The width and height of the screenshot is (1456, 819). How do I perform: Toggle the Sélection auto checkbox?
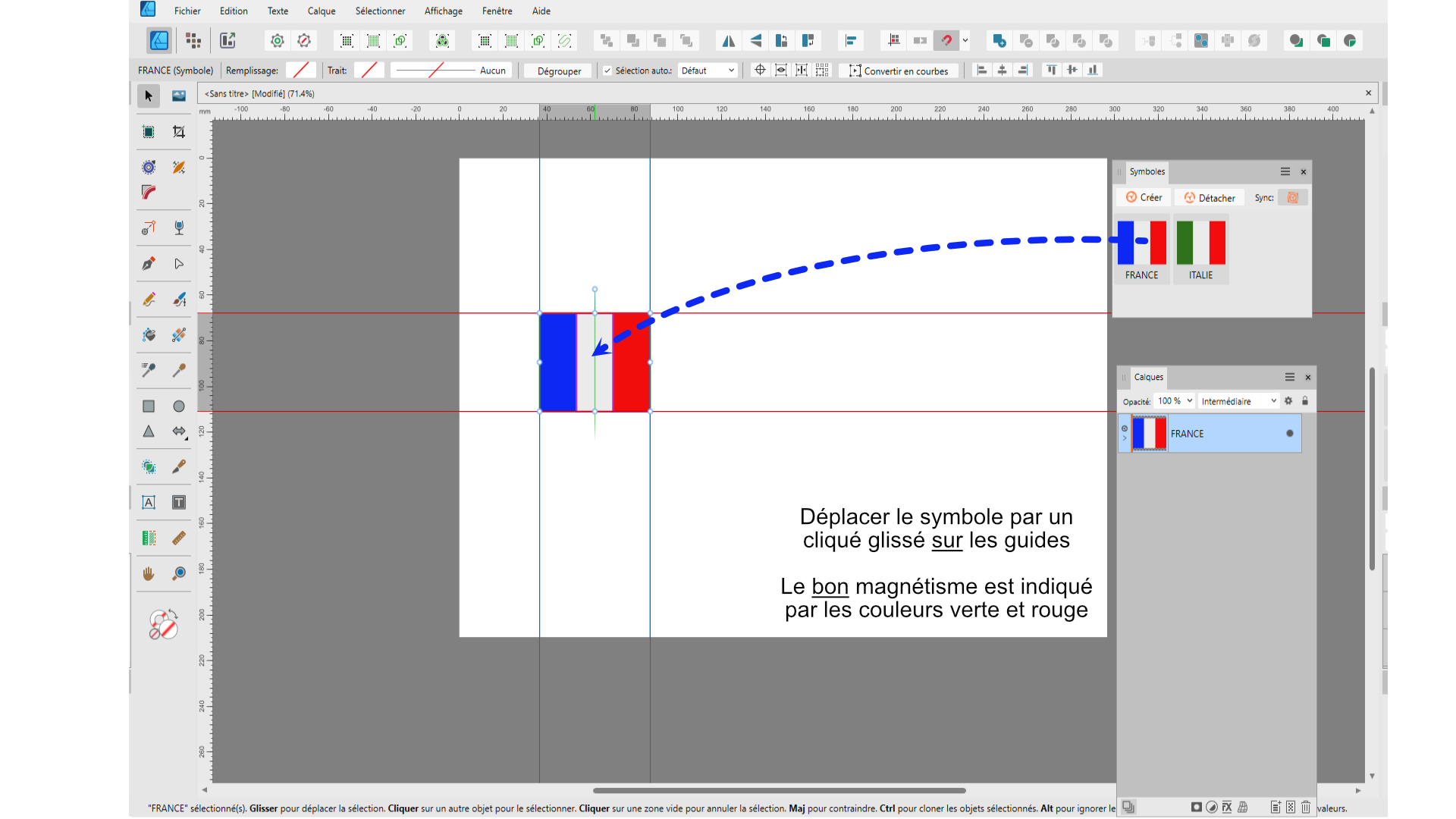(x=607, y=71)
